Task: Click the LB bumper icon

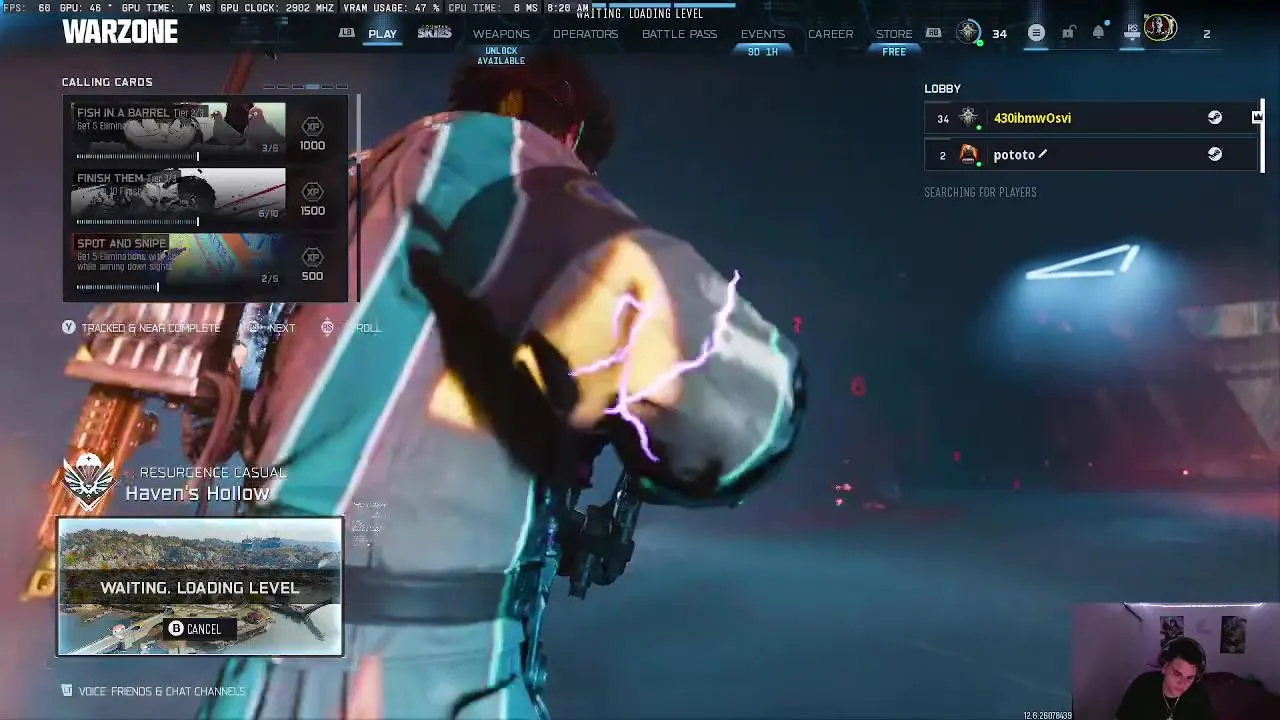Action: pyautogui.click(x=346, y=33)
